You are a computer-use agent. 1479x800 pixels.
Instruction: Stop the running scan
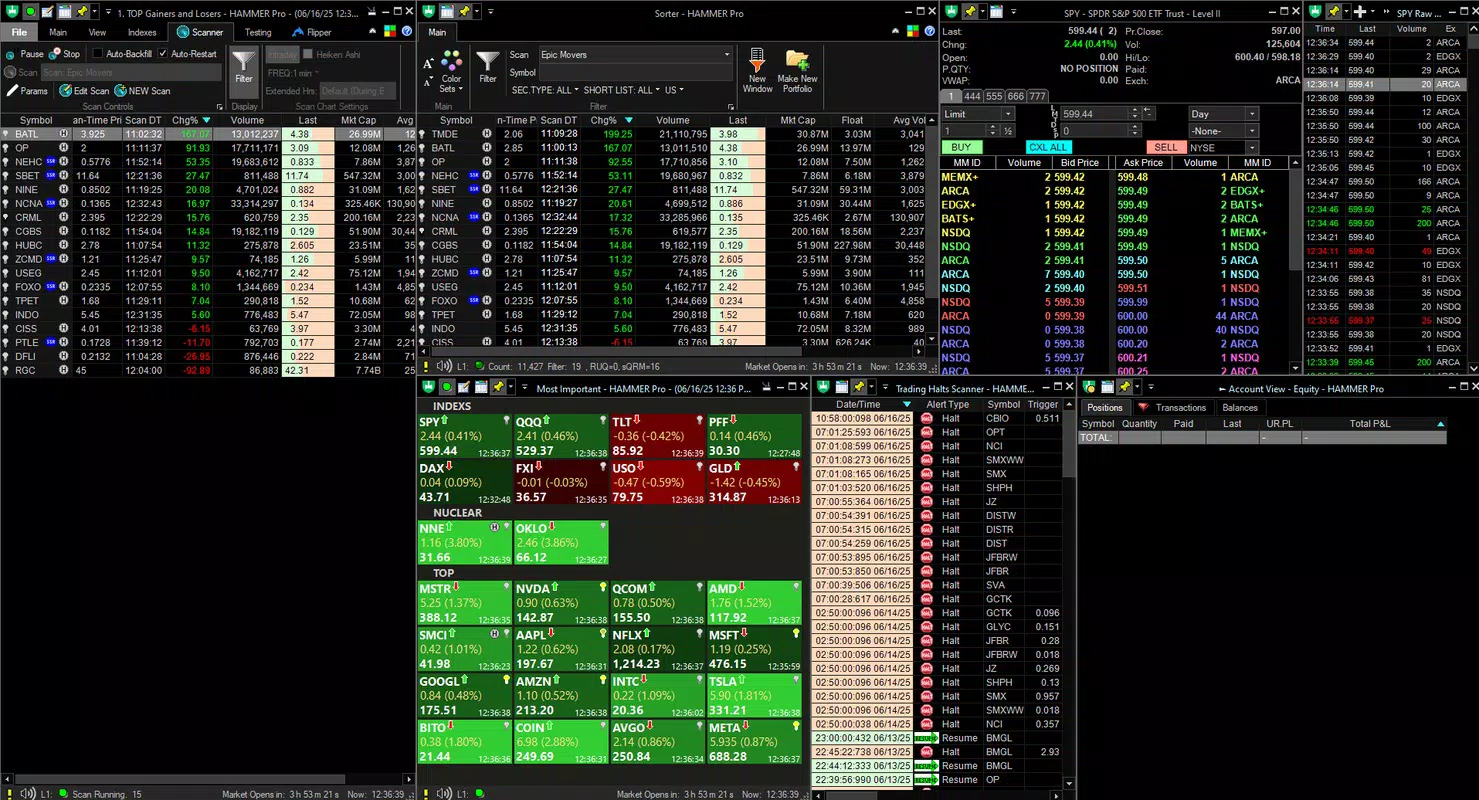65,54
